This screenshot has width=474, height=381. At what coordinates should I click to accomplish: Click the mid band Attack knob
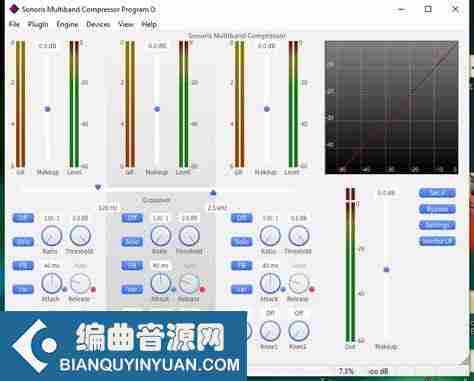(x=161, y=284)
